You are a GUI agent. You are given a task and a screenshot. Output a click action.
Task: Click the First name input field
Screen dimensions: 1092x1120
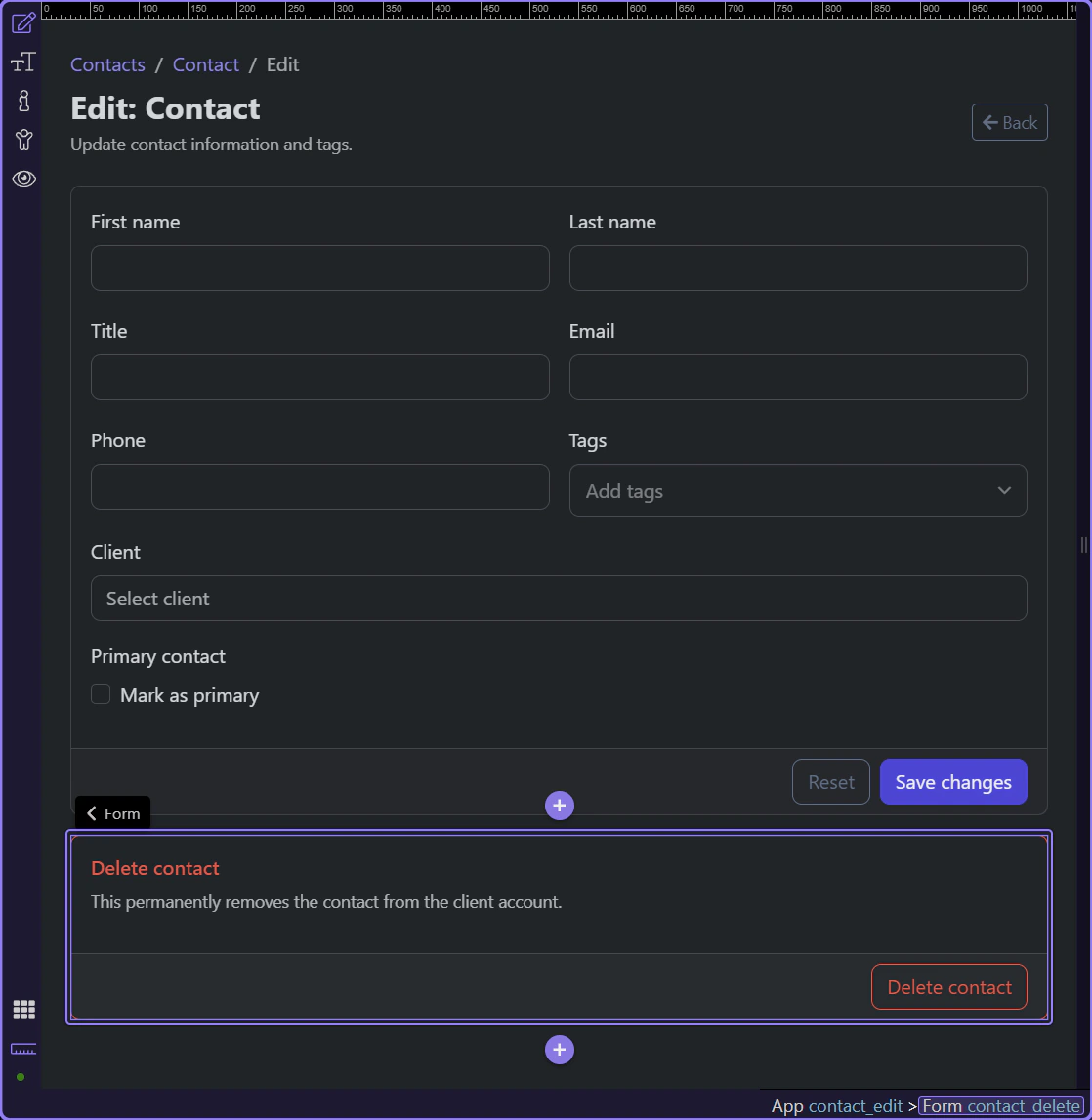pos(319,268)
